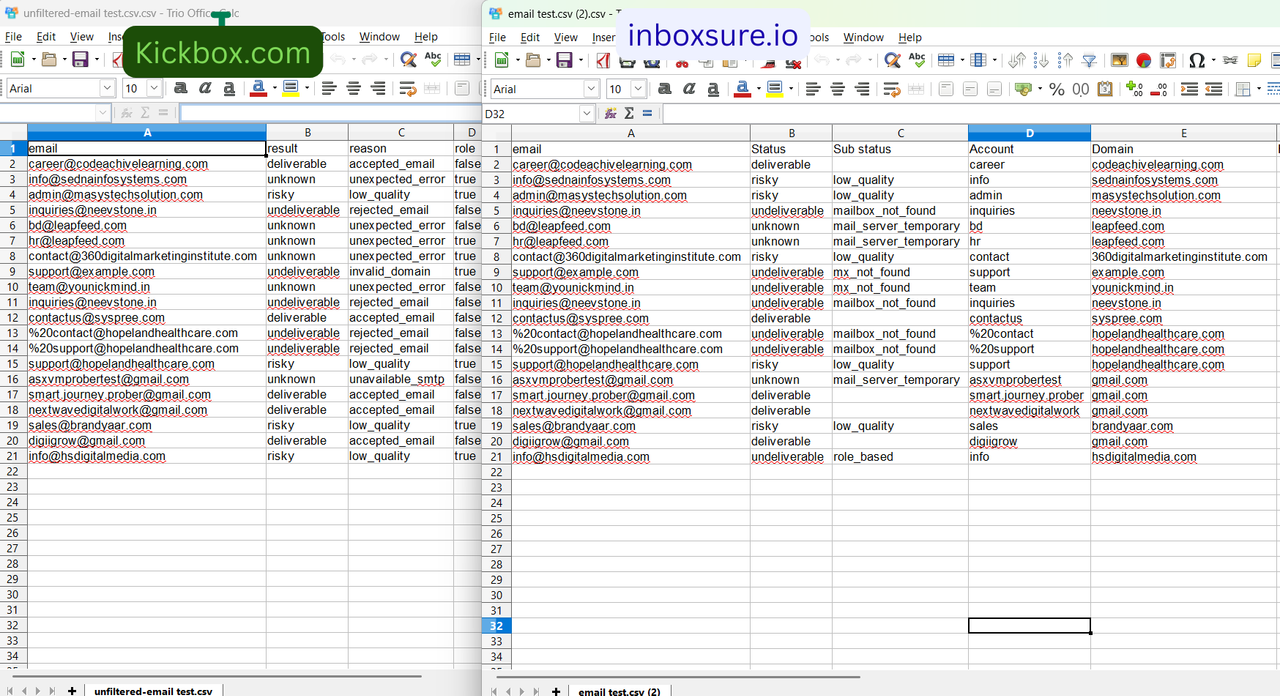This screenshot has width=1280, height=696.
Task: Click Insert Hyperlink icon in email test (2) window
Action: pos(1230,60)
